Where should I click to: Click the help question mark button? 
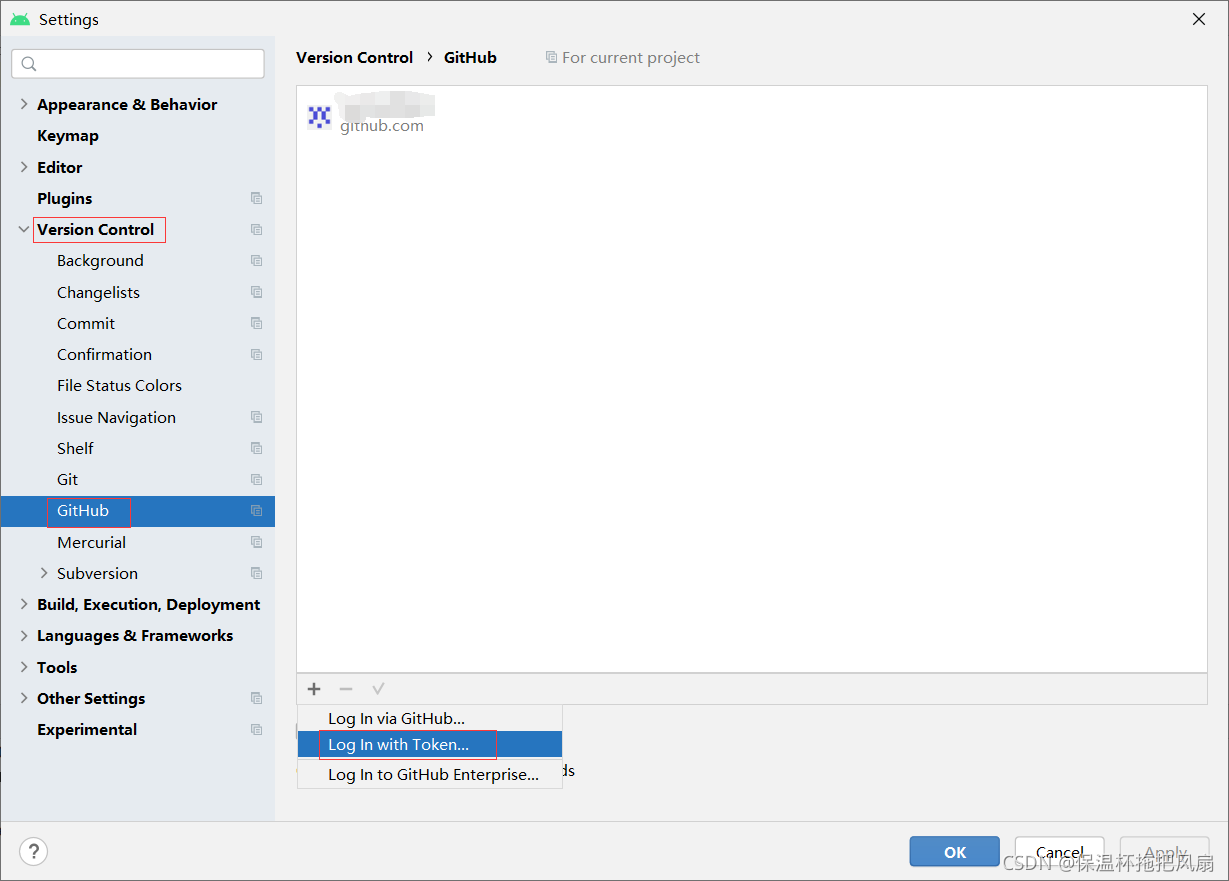[34, 851]
